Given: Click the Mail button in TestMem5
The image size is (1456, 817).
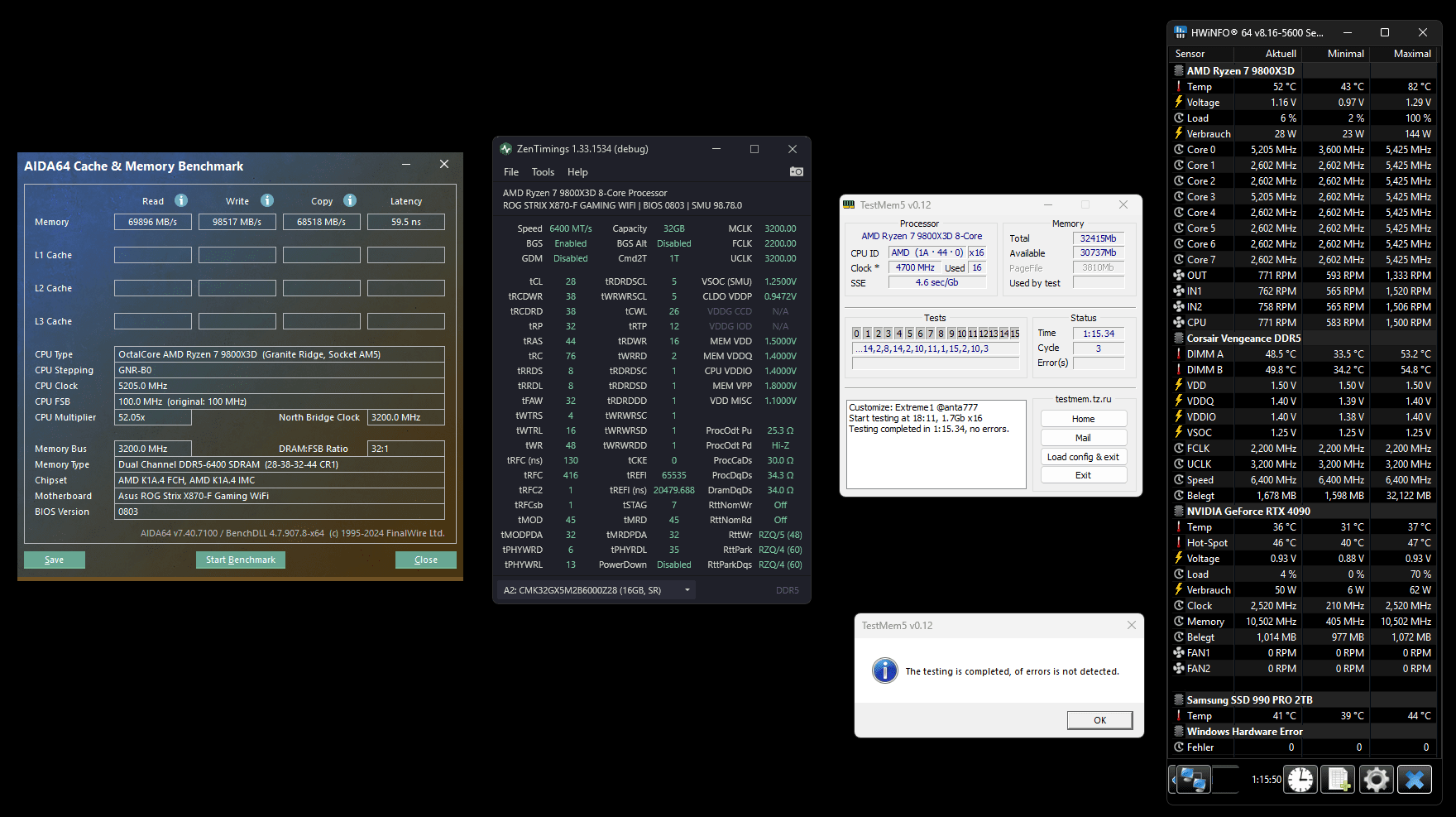Looking at the screenshot, I should click(x=1084, y=438).
